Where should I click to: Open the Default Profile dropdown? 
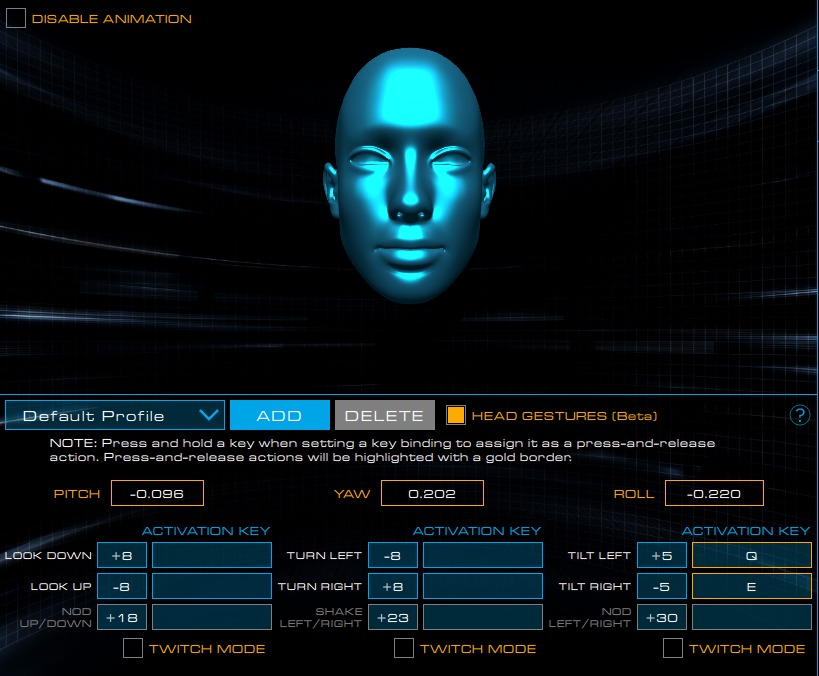(115, 415)
